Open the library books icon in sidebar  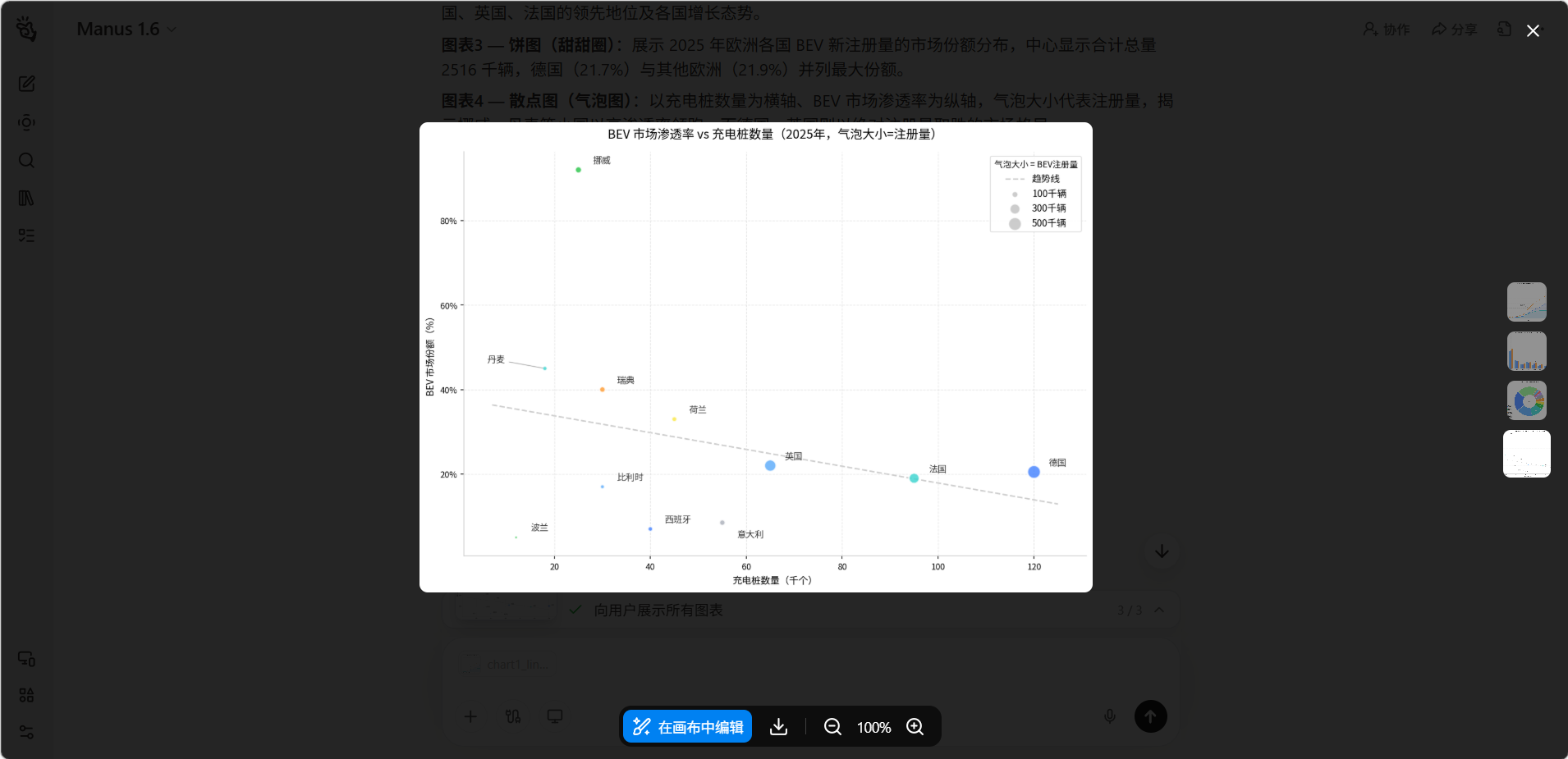(26, 198)
